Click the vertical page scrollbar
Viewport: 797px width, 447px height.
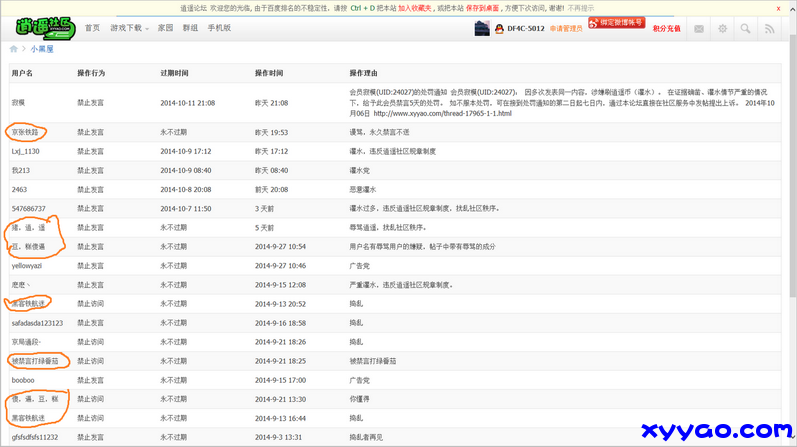793,168
